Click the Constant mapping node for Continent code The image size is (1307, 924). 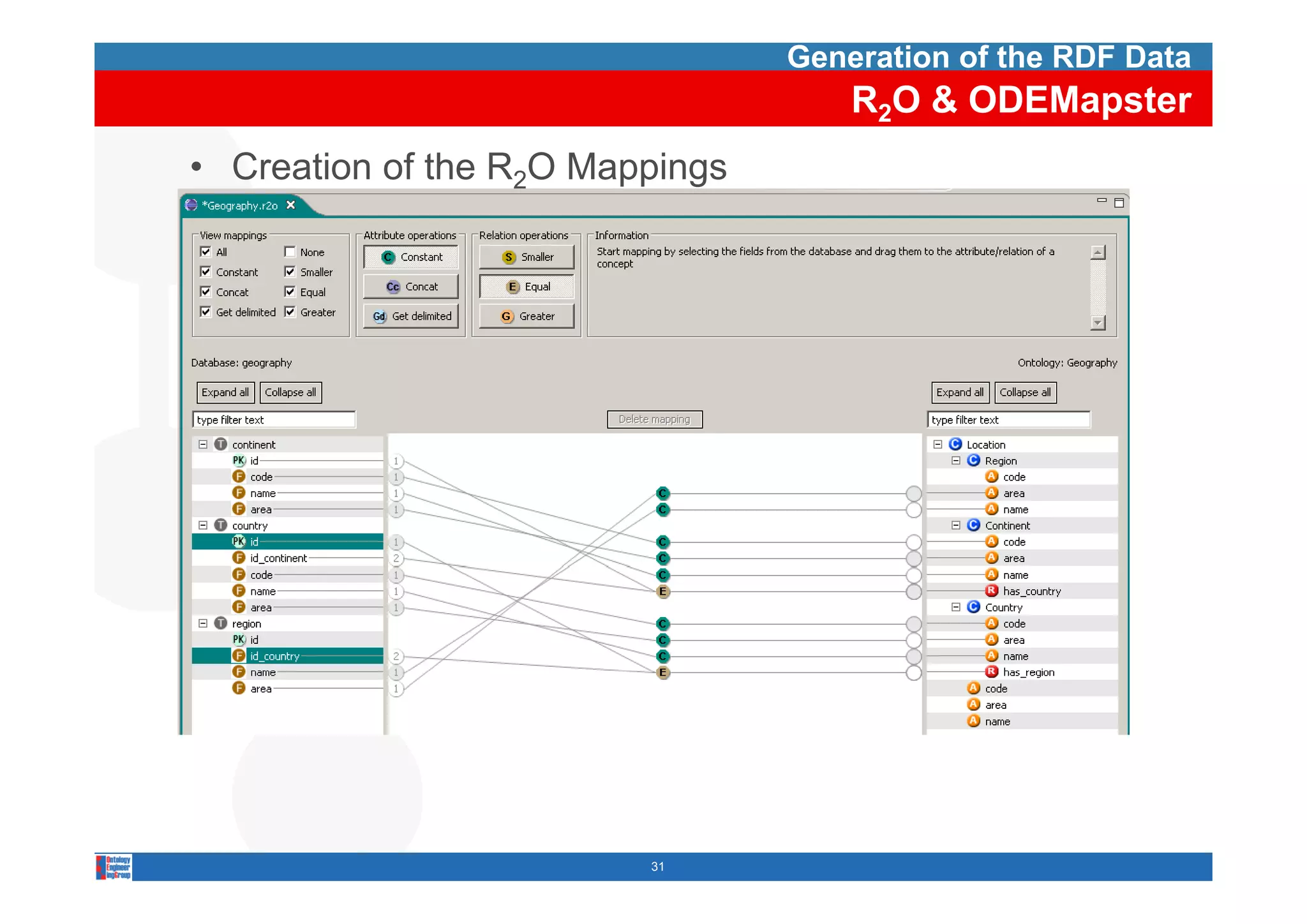[x=663, y=542]
